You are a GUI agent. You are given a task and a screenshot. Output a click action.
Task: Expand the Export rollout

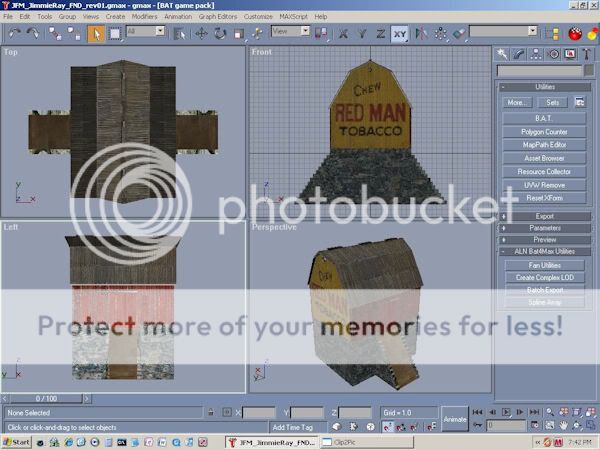point(544,216)
